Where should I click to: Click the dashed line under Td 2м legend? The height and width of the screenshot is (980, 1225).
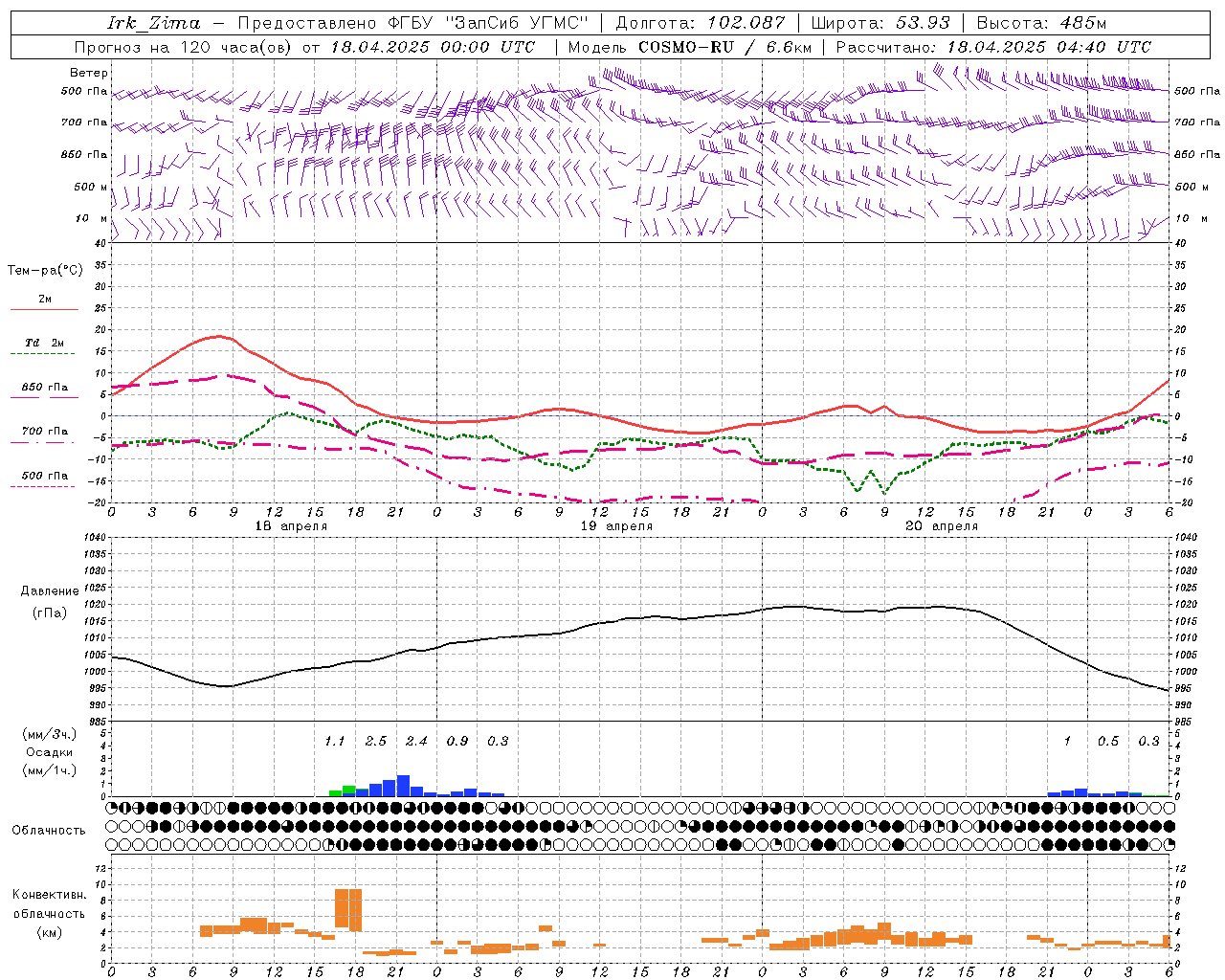(x=43, y=353)
